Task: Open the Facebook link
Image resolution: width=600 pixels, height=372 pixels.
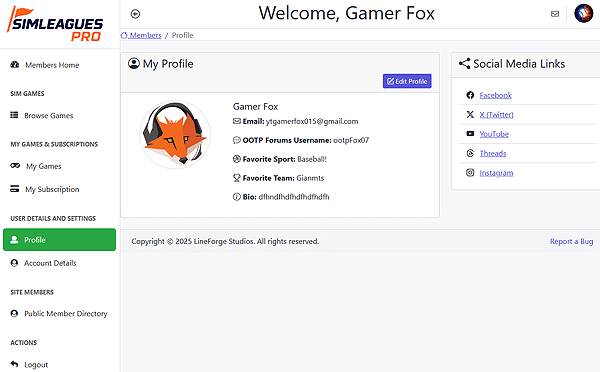Action: [x=496, y=95]
